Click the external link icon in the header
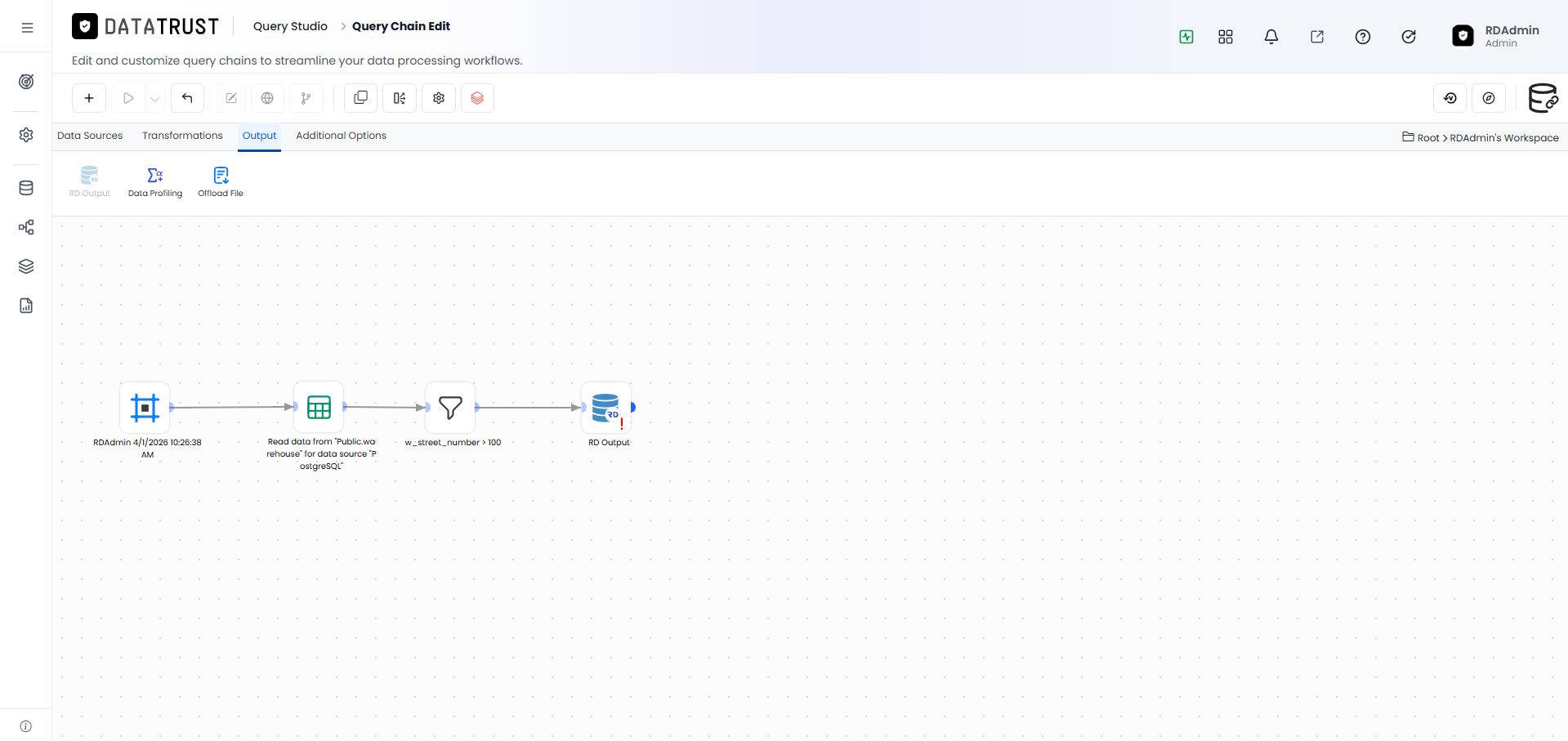The image size is (1568, 741). pyautogui.click(x=1317, y=37)
